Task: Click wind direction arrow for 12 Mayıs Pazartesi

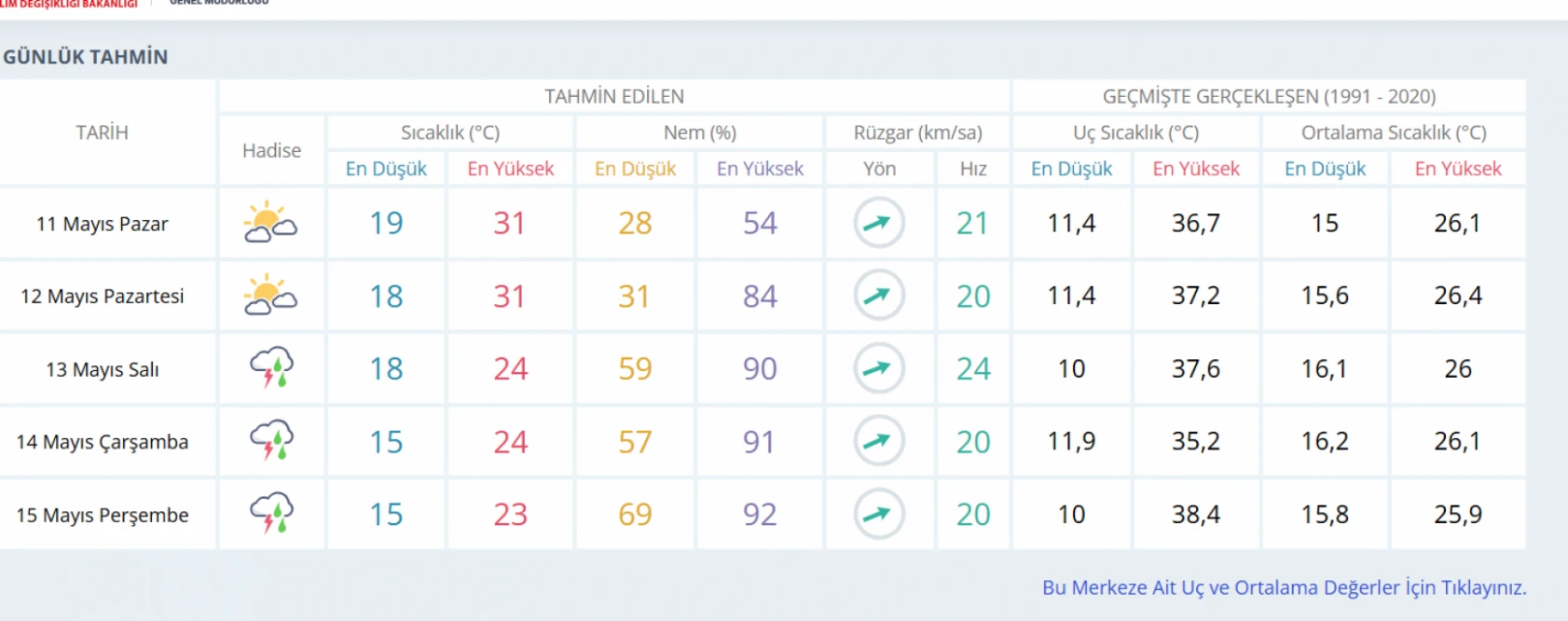Action: point(878,296)
